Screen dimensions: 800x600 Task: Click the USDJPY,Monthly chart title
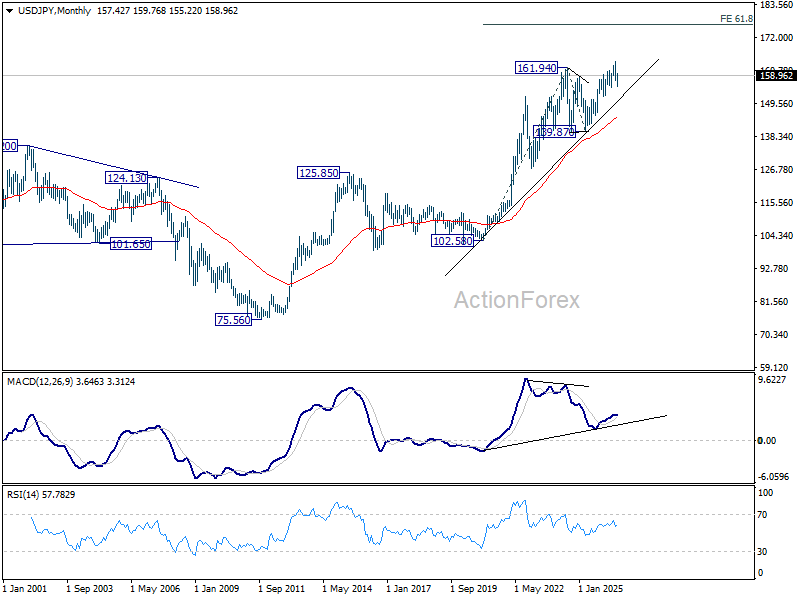[54, 11]
